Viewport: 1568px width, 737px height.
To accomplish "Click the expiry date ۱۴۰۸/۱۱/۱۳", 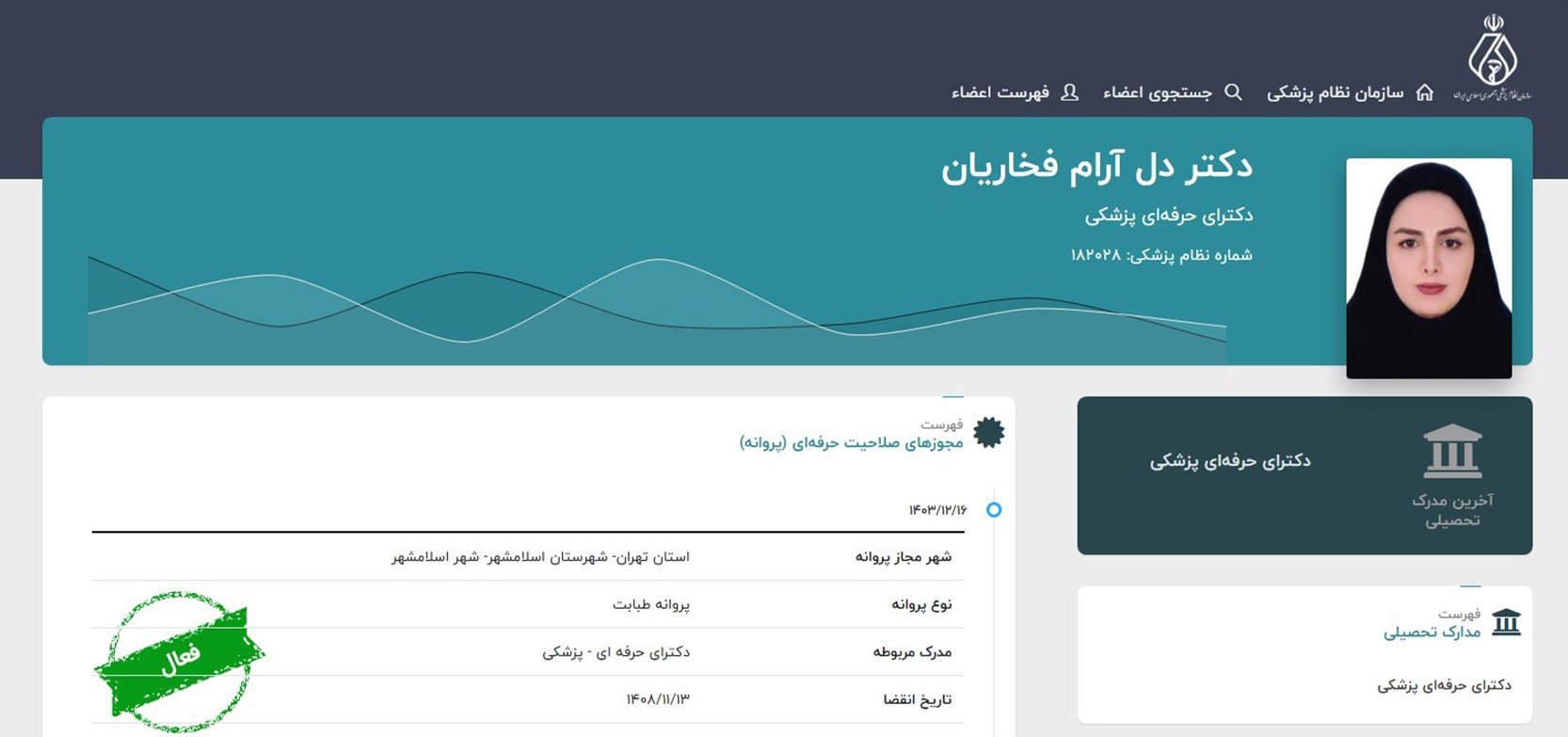I will pos(658,699).
